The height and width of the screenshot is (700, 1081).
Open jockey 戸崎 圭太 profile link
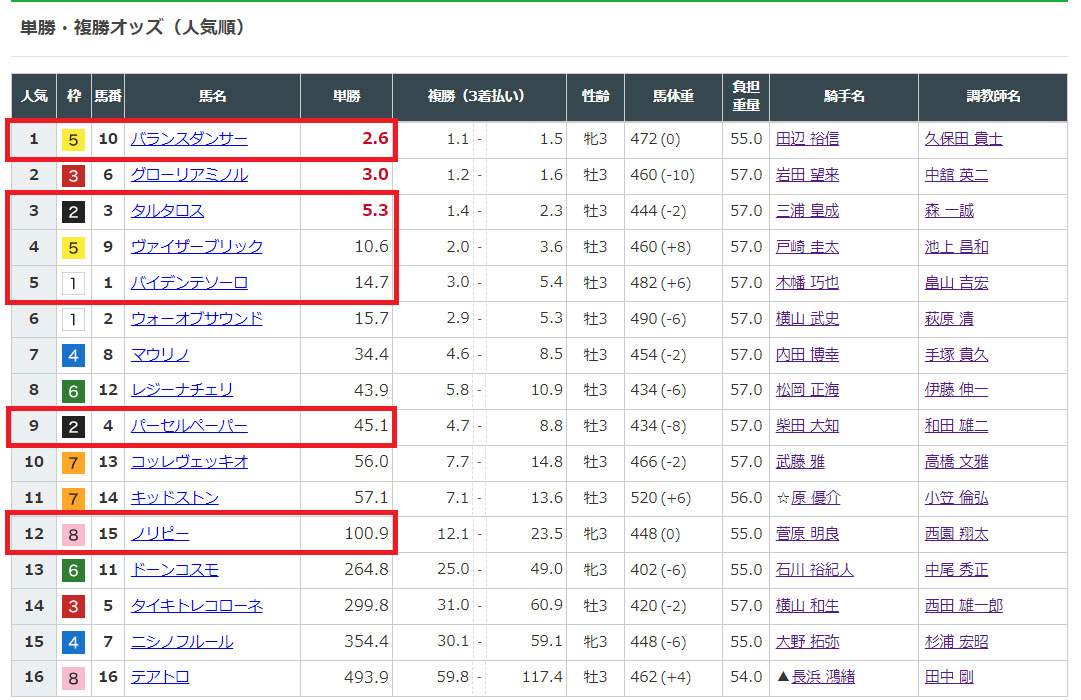[x=807, y=247]
